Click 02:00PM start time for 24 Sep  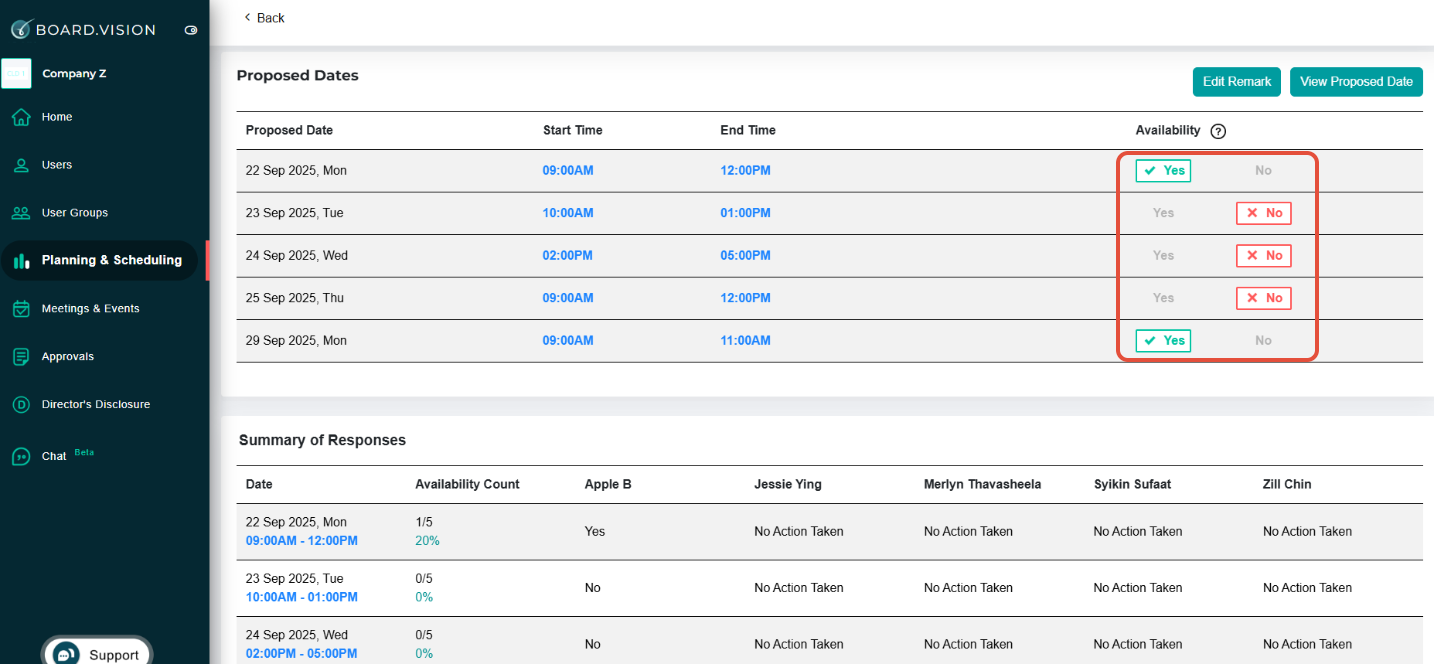click(568, 256)
